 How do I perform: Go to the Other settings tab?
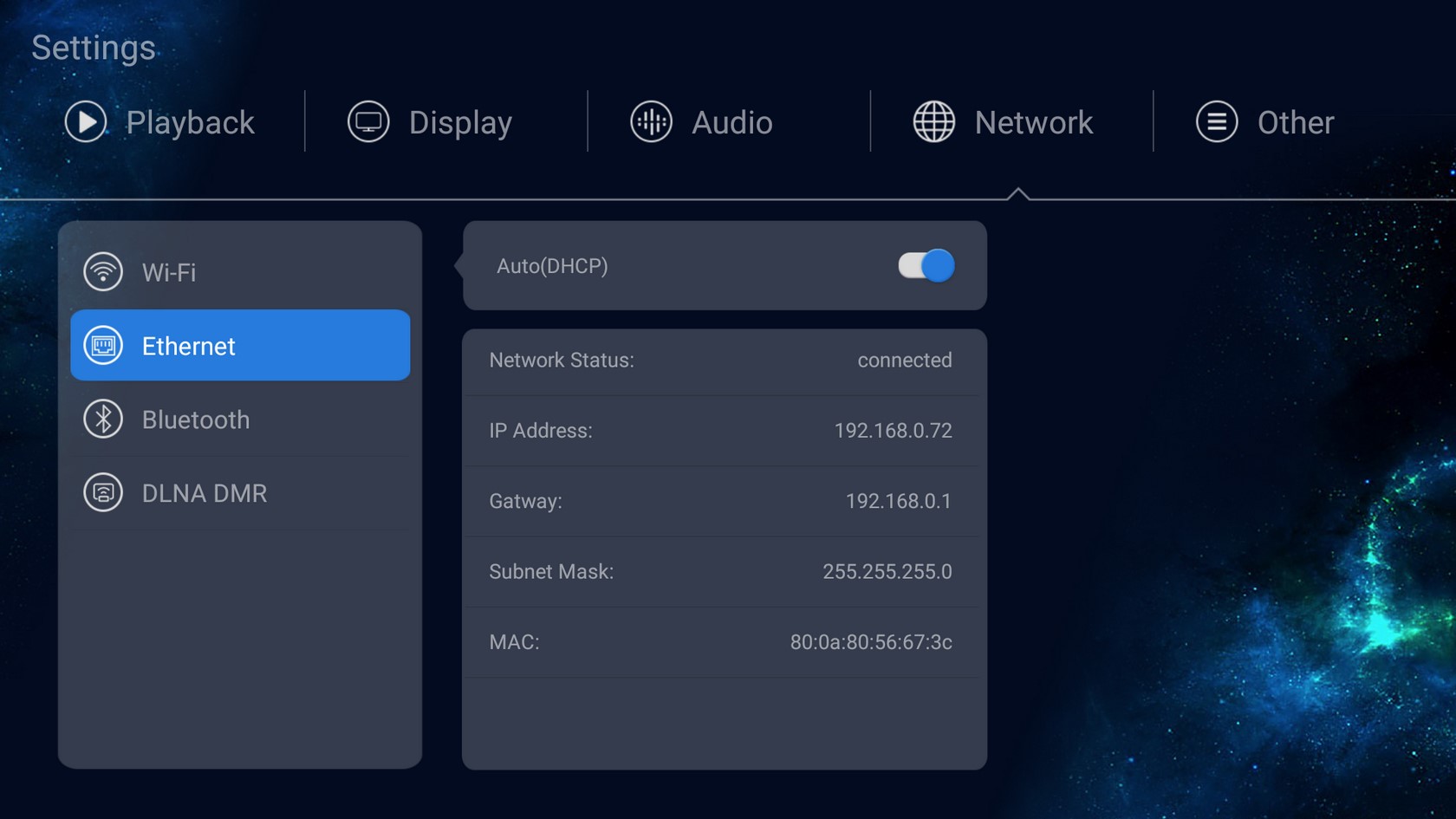pyautogui.click(x=1265, y=122)
